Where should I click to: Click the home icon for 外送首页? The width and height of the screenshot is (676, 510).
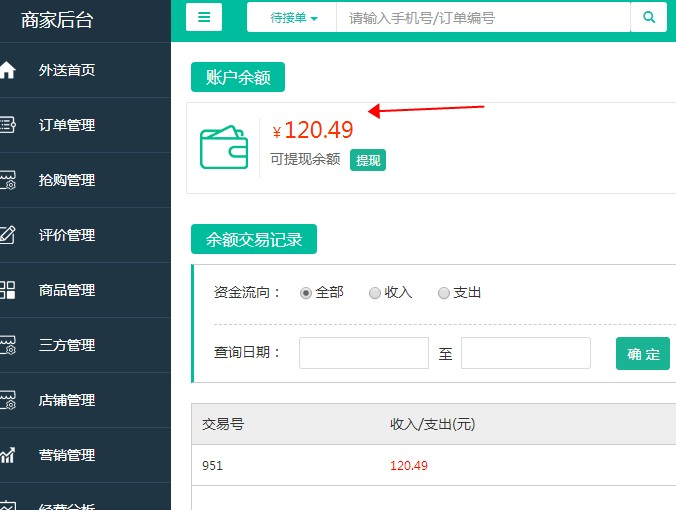click(x=7, y=70)
